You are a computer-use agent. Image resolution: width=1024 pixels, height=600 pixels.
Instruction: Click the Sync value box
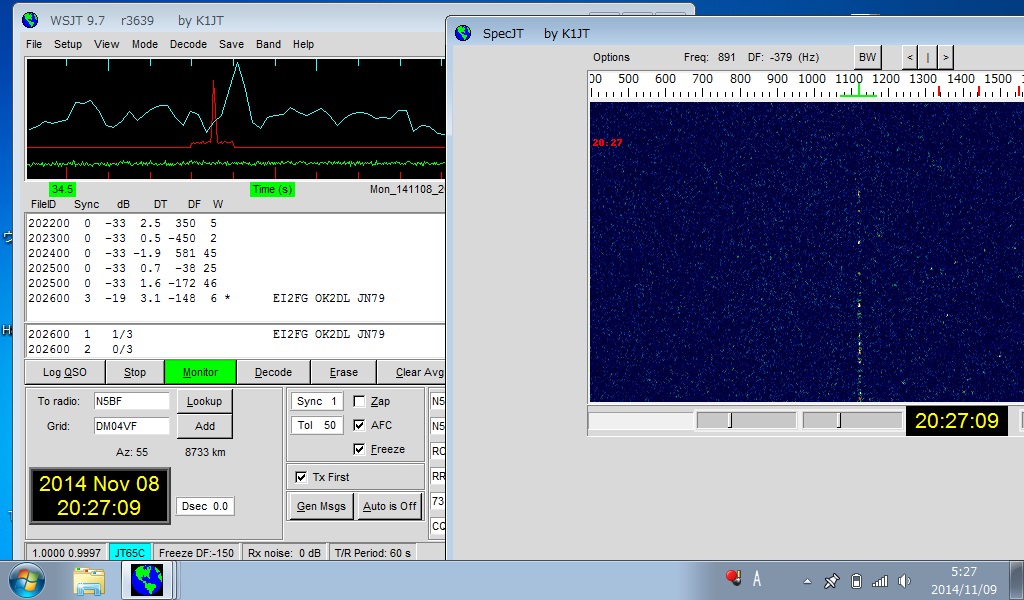[317, 401]
